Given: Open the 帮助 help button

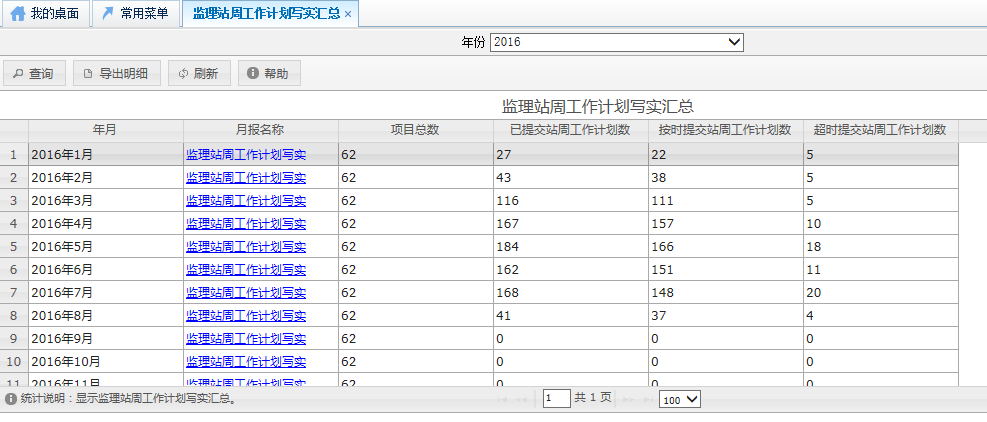Looking at the screenshot, I should (268, 73).
